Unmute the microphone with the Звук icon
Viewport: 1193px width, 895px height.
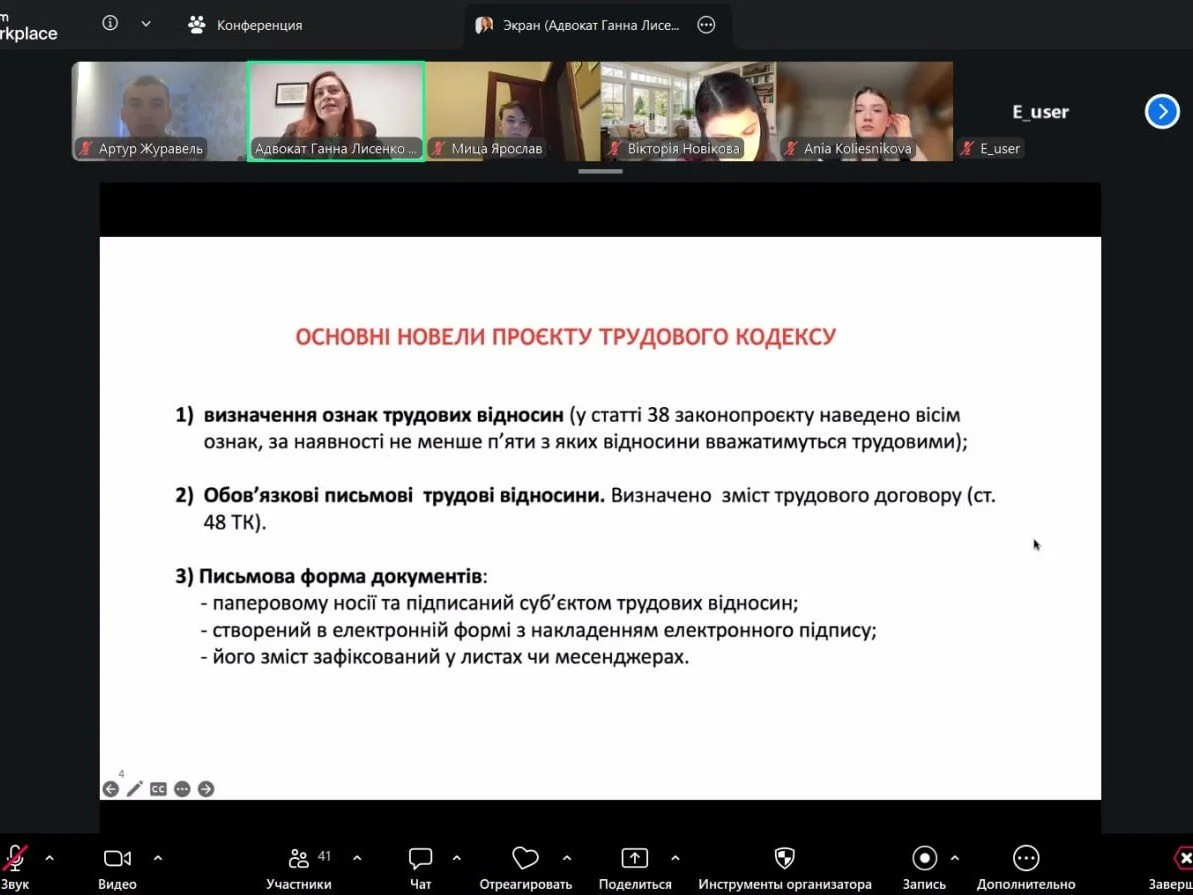15,858
